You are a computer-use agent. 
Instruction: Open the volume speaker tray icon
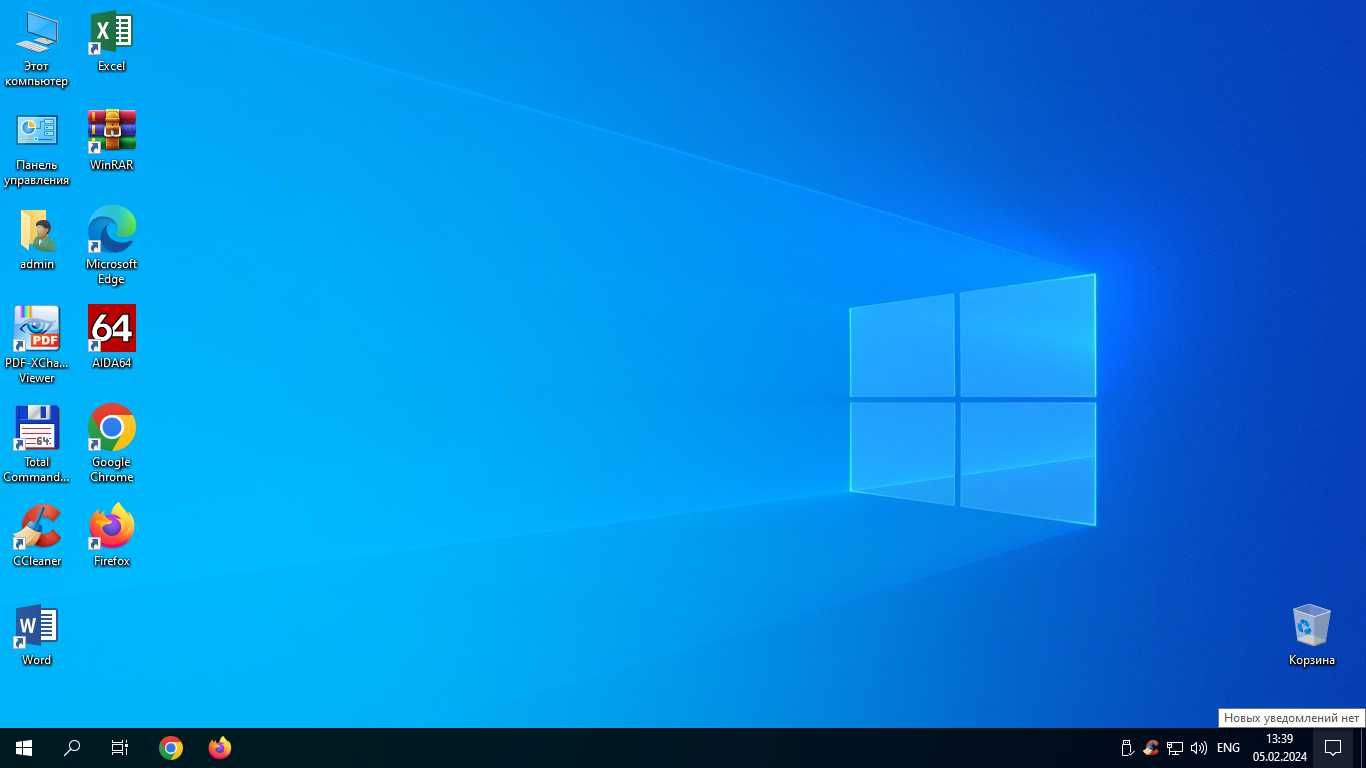pyautogui.click(x=1199, y=748)
